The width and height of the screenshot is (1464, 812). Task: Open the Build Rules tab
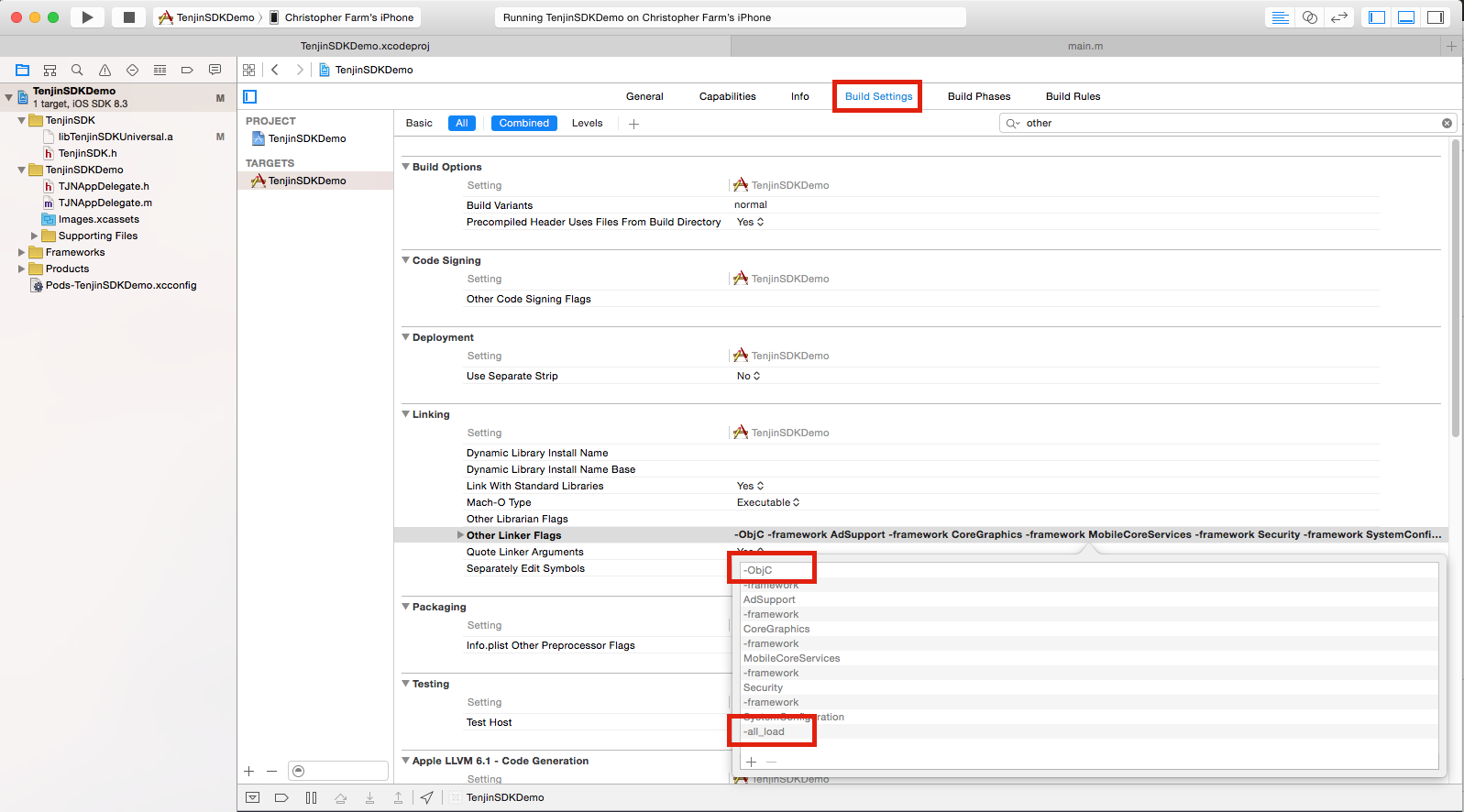click(1073, 96)
